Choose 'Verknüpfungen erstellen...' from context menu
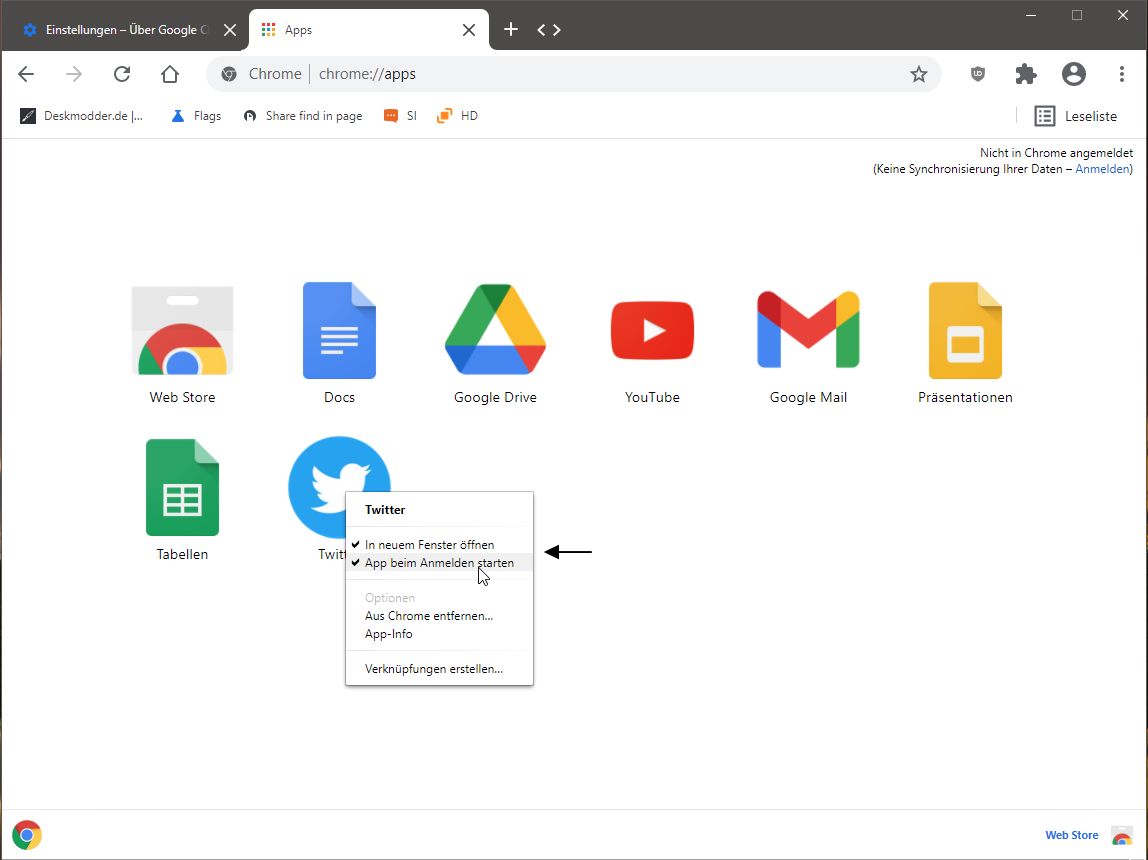The image size is (1148, 860). [434, 668]
